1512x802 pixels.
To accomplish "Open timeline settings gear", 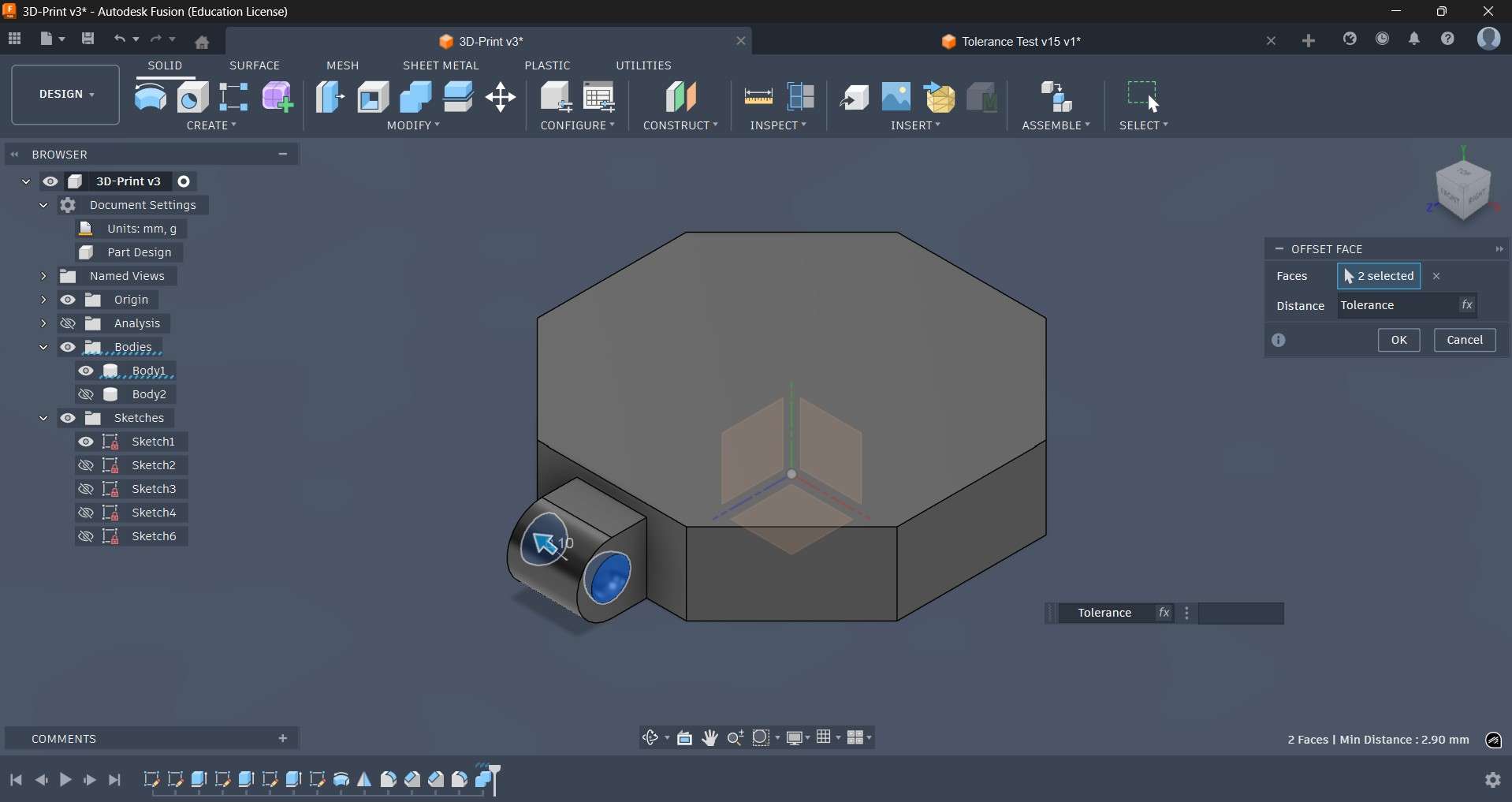I will point(1494,781).
